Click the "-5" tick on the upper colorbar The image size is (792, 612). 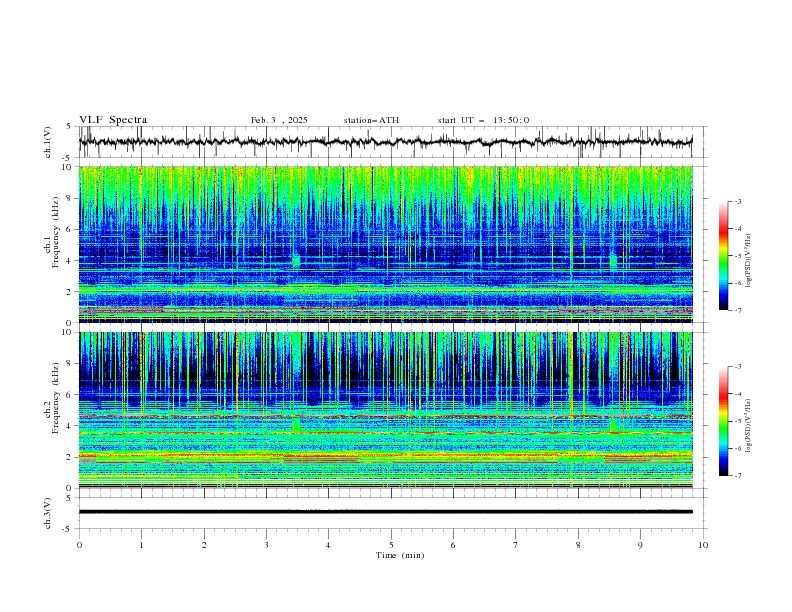tap(738, 256)
